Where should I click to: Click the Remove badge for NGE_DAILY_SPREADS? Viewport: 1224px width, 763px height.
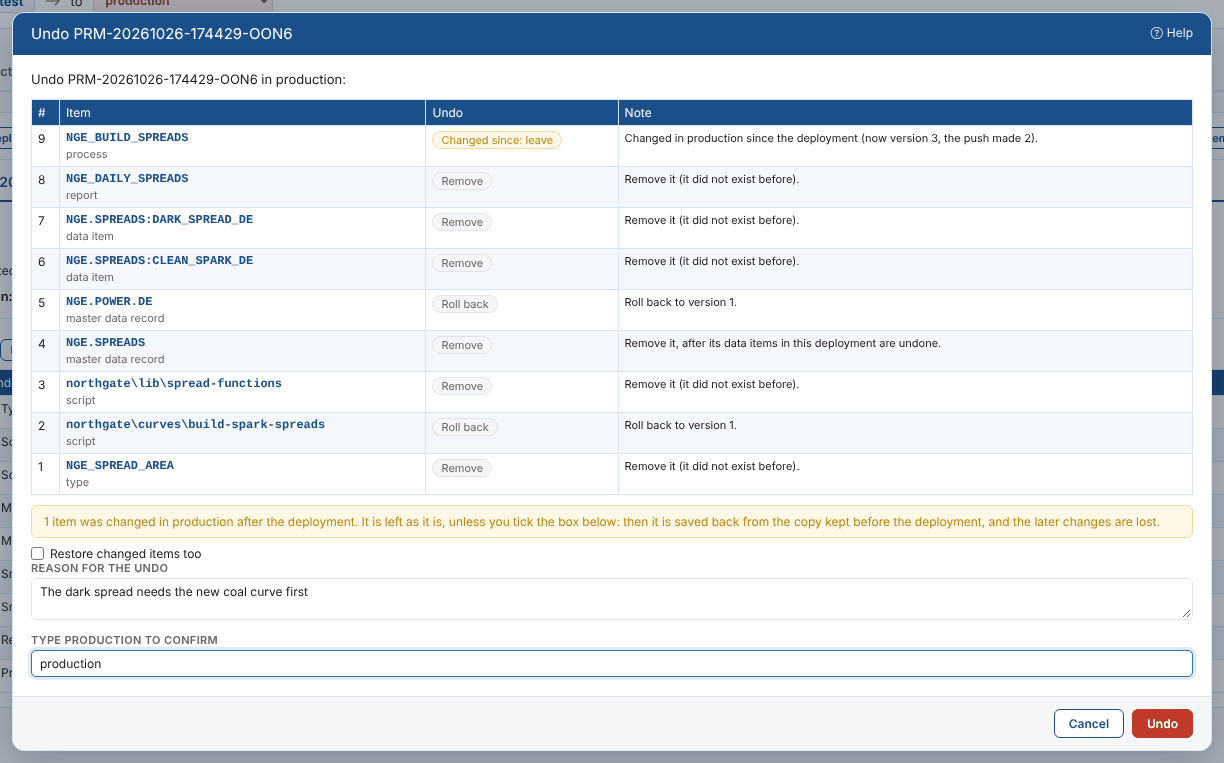pyautogui.click(x=462, y=181)
